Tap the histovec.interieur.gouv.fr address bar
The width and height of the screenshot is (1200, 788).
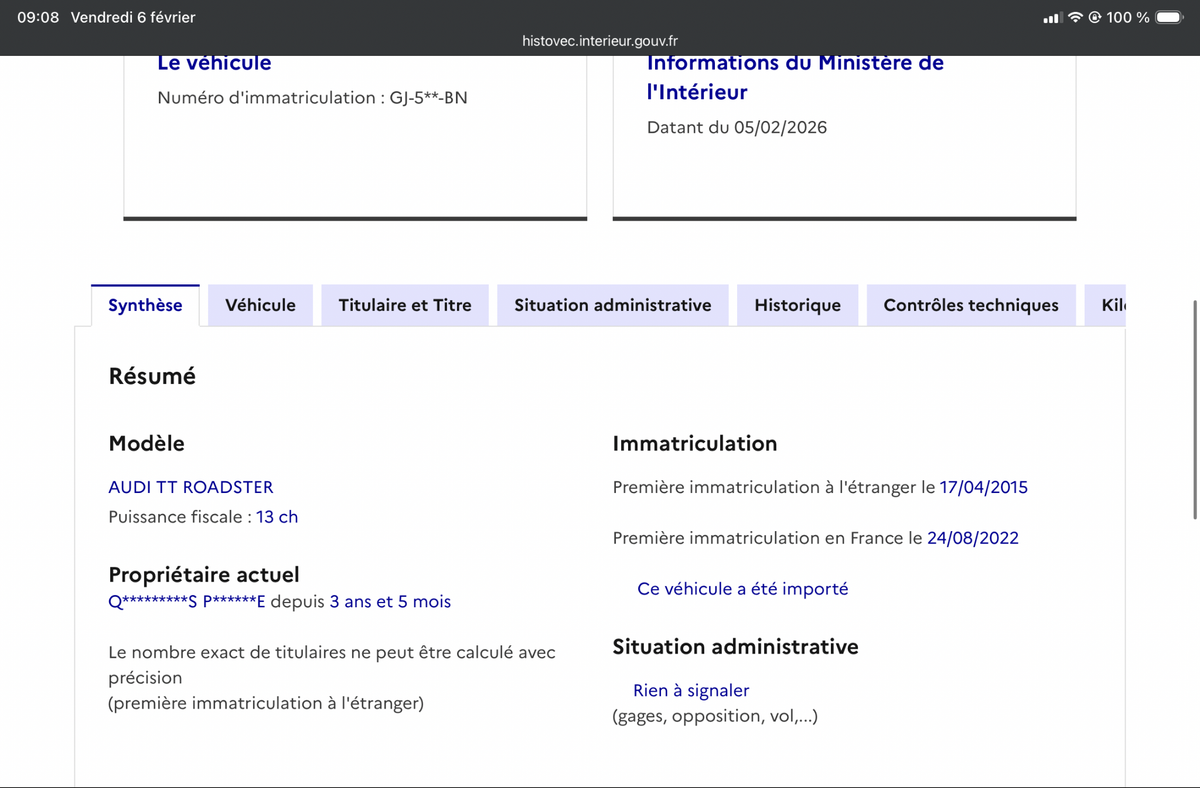[x=600, y=41]
